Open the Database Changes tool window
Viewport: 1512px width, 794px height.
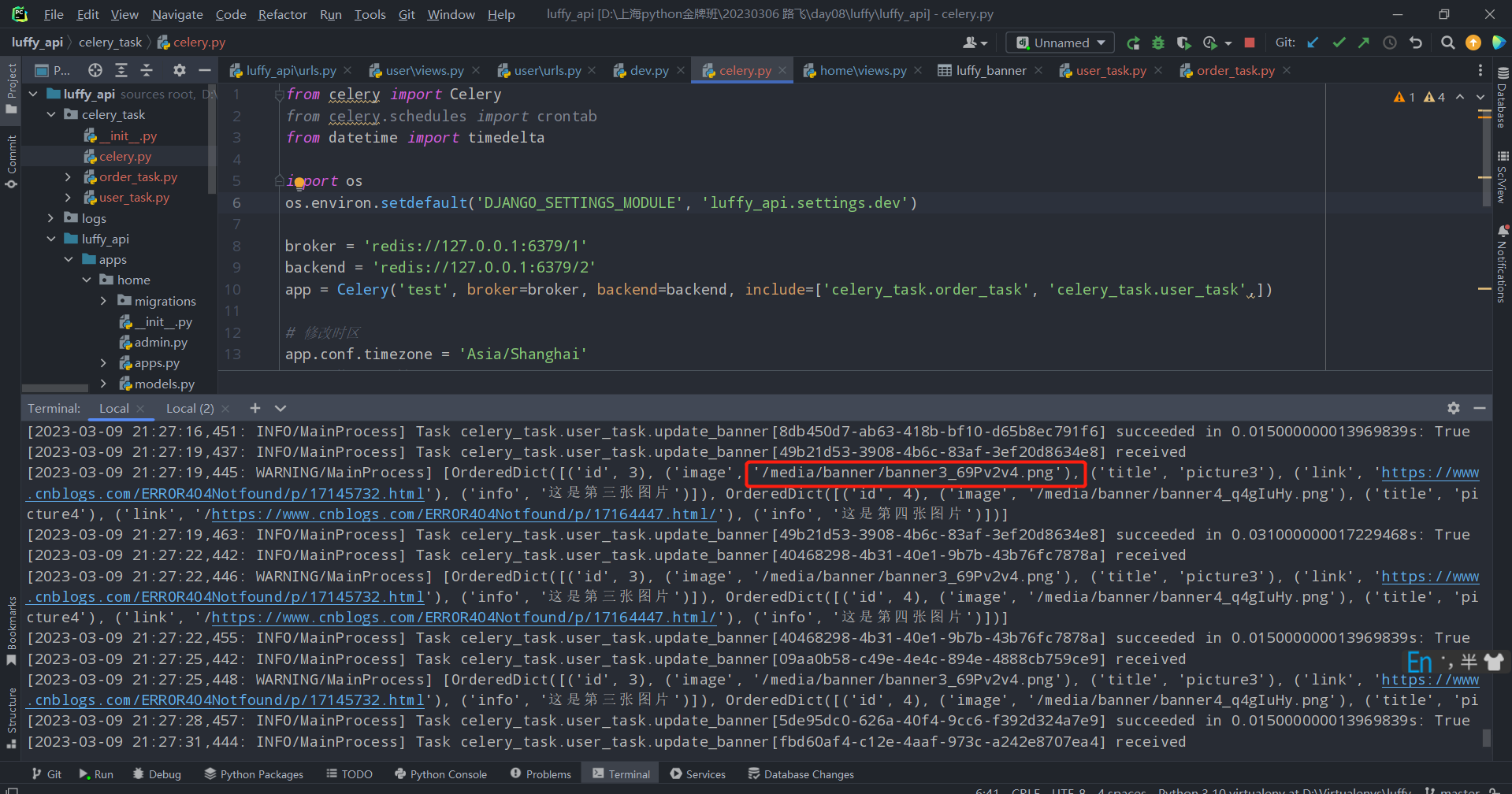[801, 774]
